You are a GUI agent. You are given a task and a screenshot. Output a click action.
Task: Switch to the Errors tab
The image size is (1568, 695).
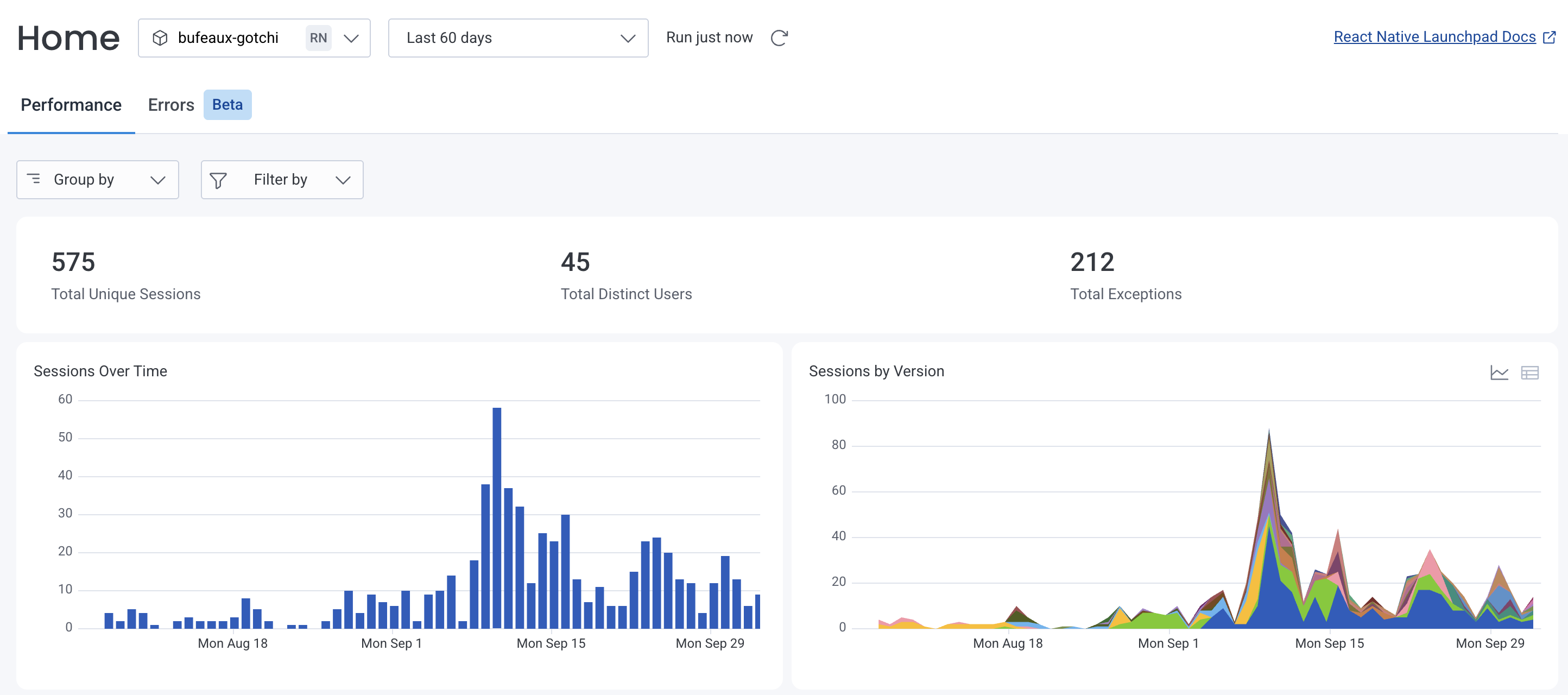(x=170, y=105)
